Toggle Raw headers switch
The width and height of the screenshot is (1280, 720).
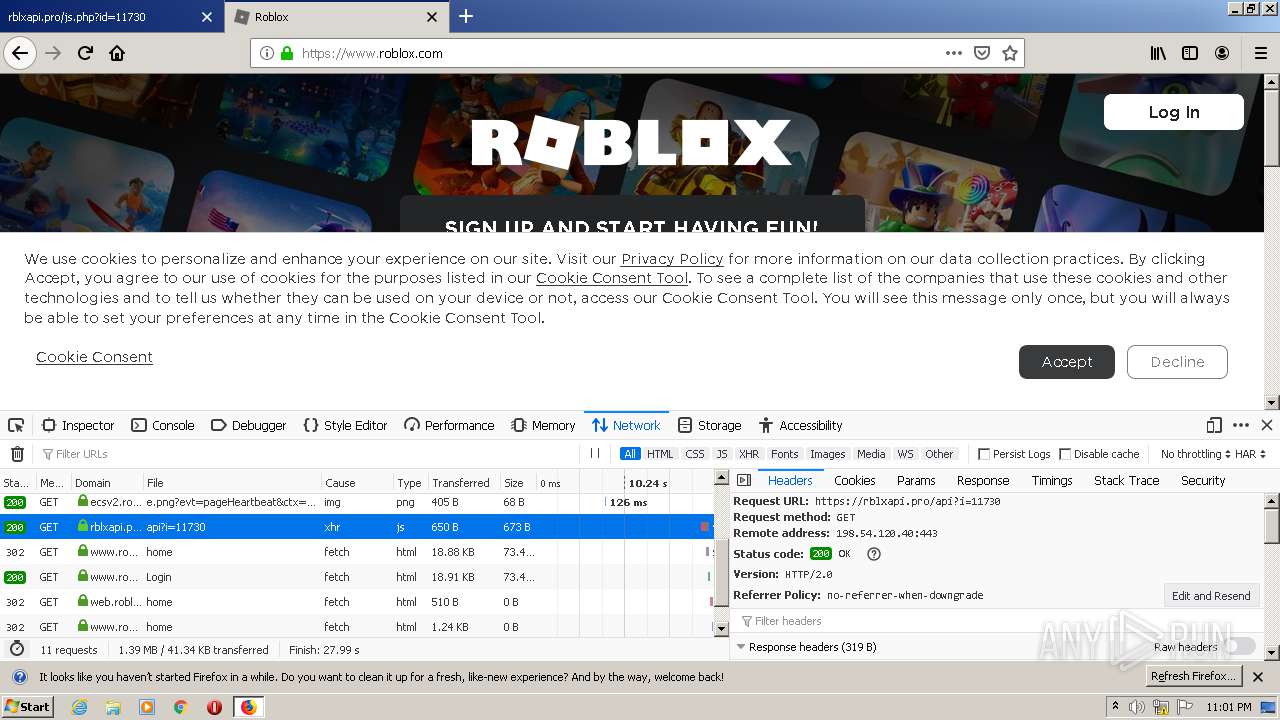1239,647
